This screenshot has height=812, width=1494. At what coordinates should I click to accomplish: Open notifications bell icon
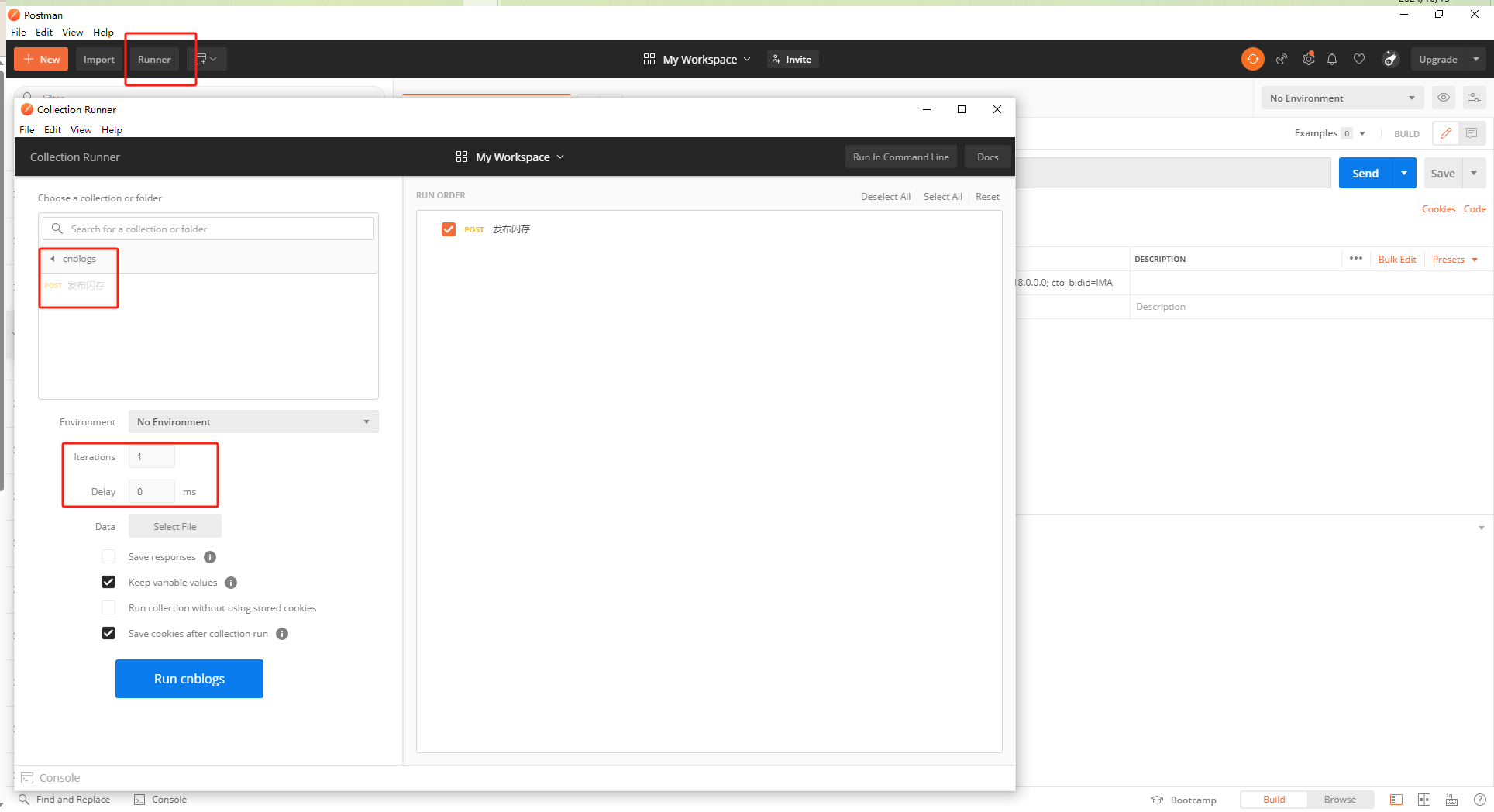1332,59
